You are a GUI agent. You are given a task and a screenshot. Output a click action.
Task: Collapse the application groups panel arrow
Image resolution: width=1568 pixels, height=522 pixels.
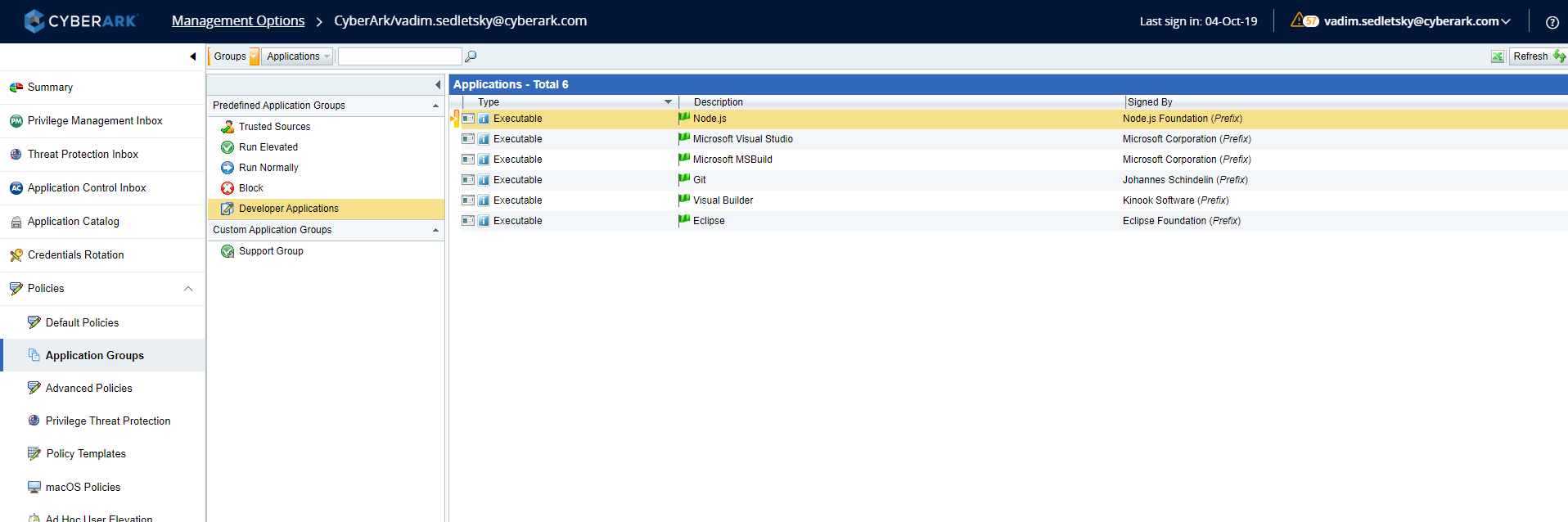click(438, 84)
